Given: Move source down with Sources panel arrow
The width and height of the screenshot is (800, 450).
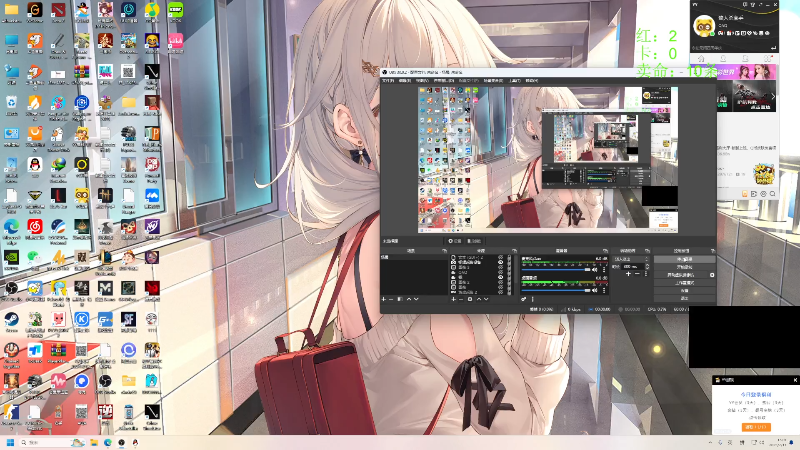Looking at the screenshot, I should (486, 299).
